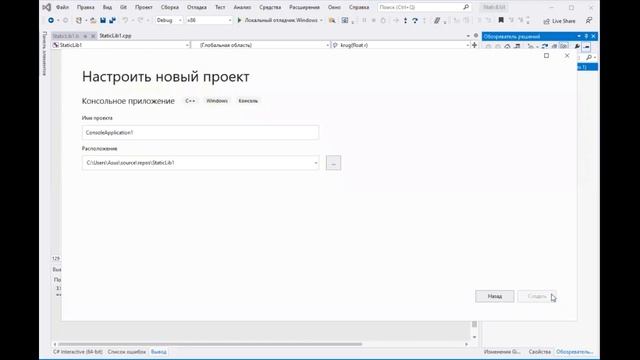Screen dimensions: 640x360
Task: Click the Visual Studio logo icon
Action: (x=47, y=7)
